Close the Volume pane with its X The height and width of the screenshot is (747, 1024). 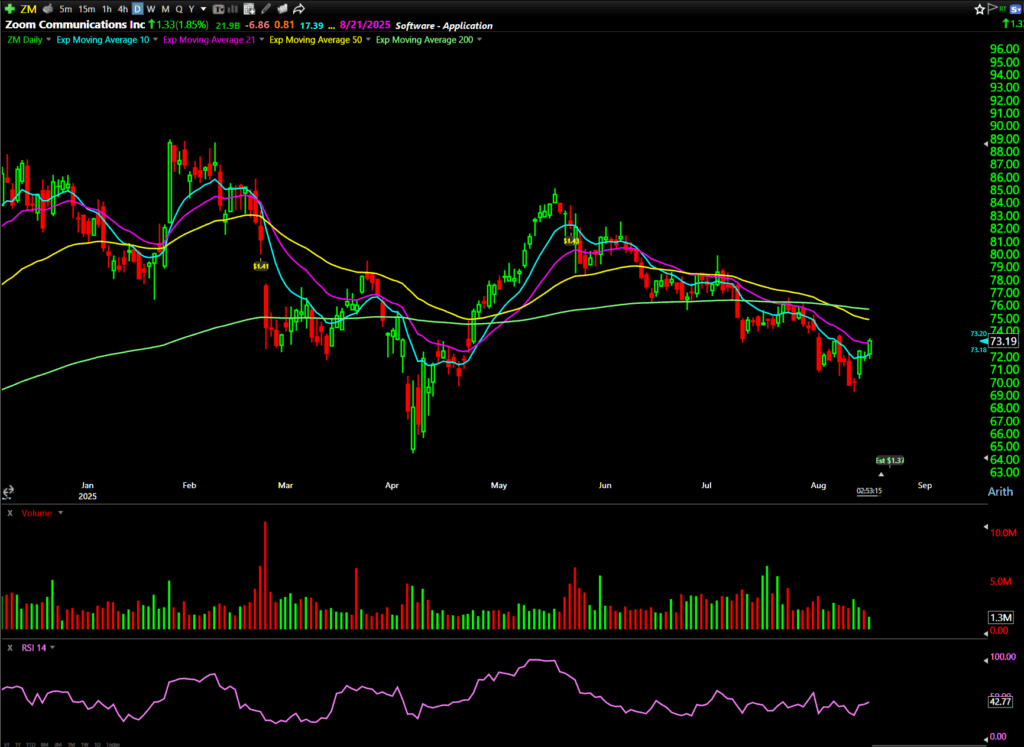tap(10, 513)
